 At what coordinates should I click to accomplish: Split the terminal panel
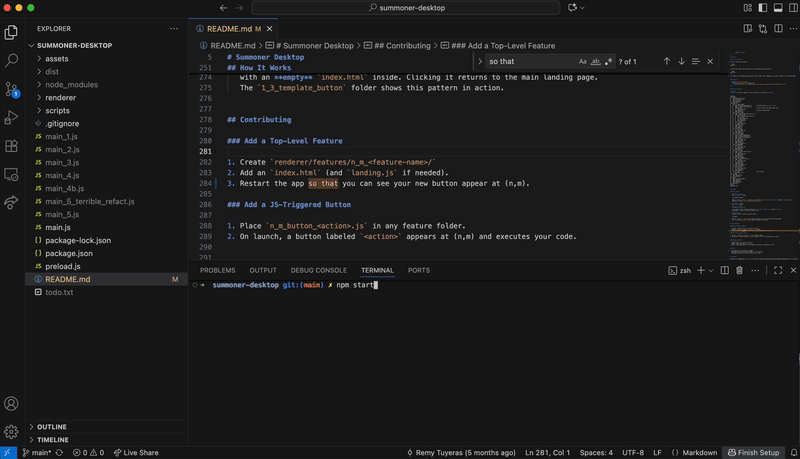tap(725, 270)
